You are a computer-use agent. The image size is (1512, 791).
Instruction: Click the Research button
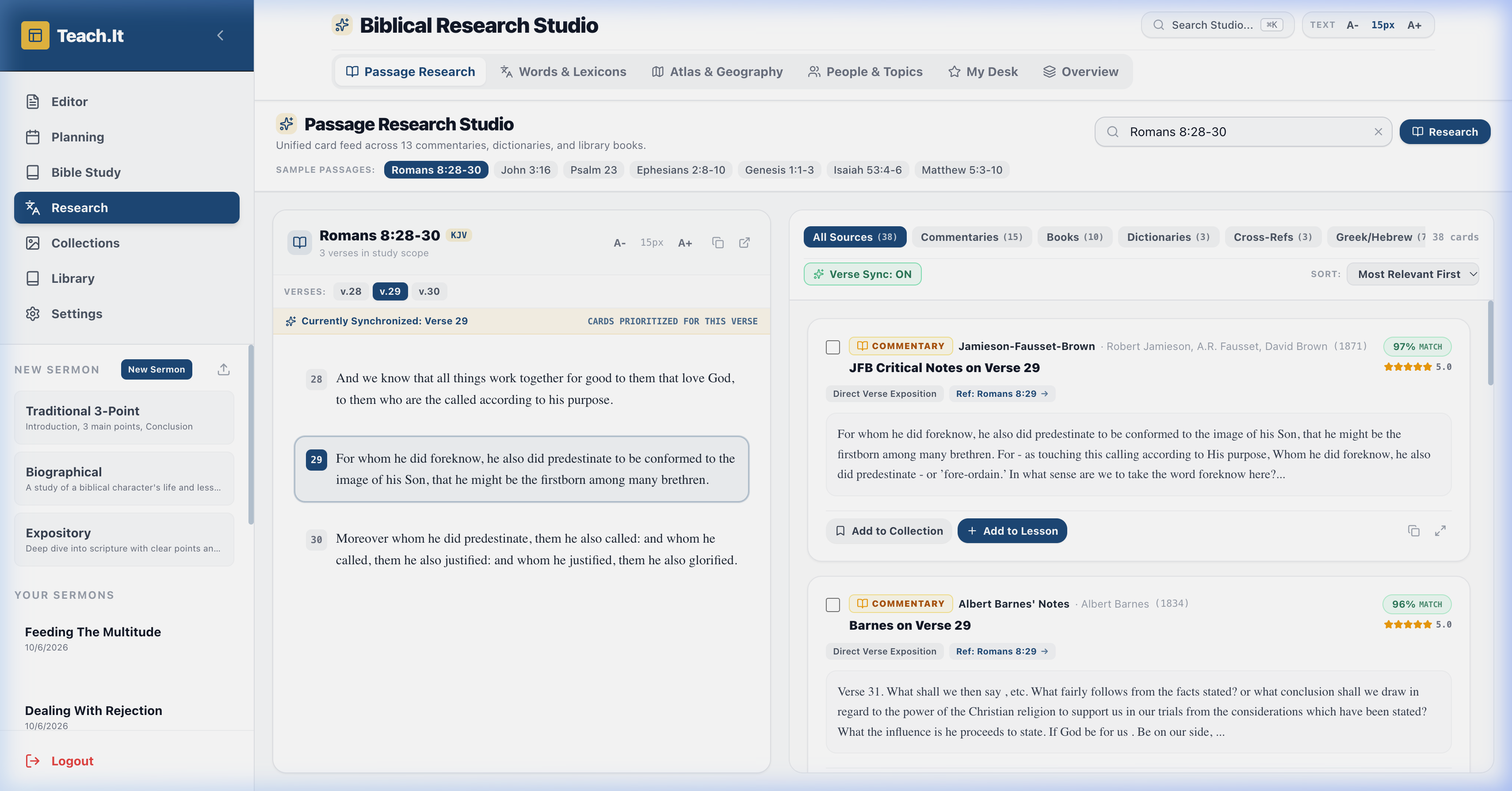(x=1444, y=131)
